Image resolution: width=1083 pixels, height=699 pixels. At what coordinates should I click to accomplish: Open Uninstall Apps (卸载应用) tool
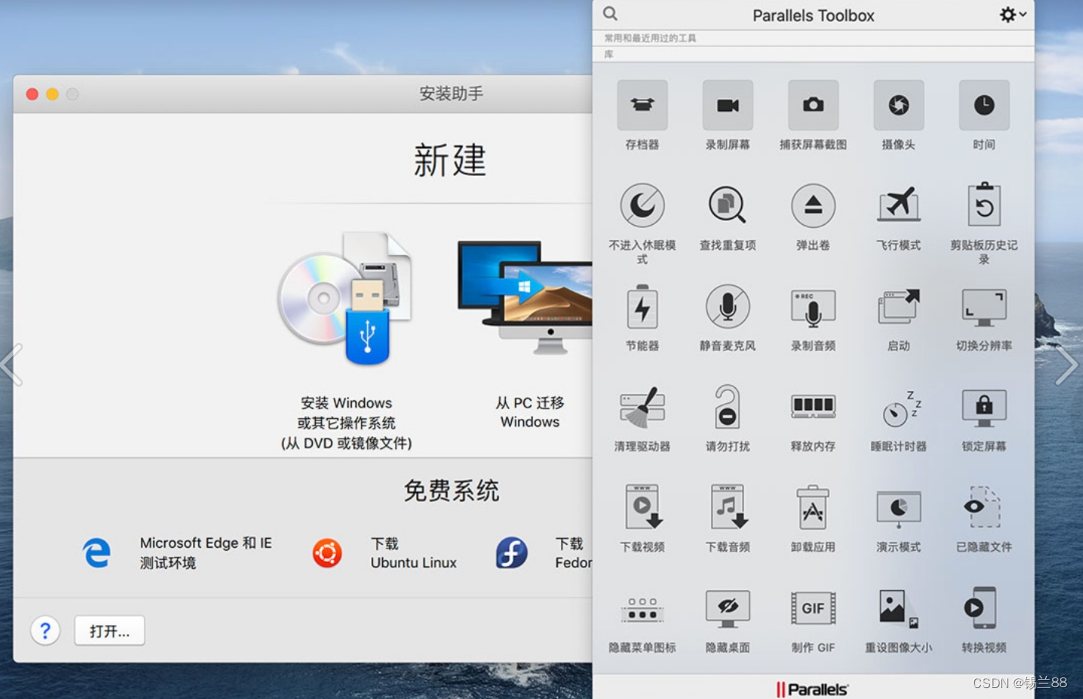coord(813,508)
